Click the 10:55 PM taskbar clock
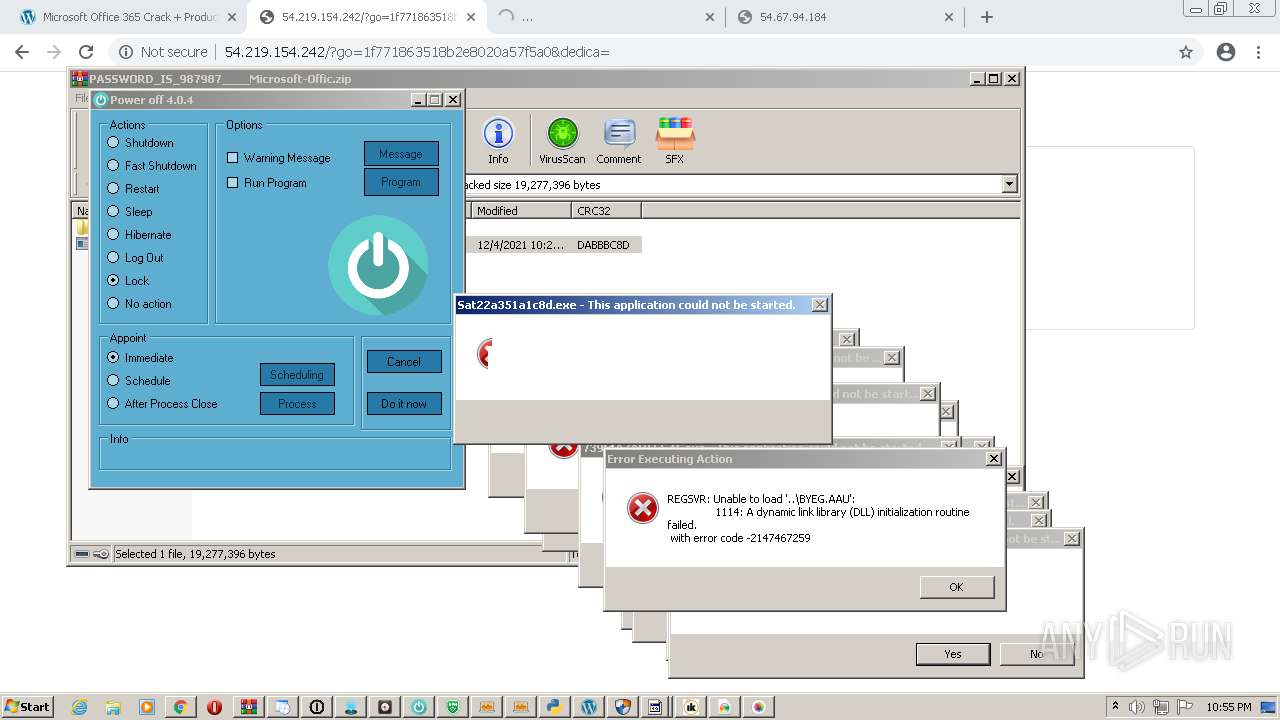This screenshot has height=720, width=1280. tap(1229, 707)
